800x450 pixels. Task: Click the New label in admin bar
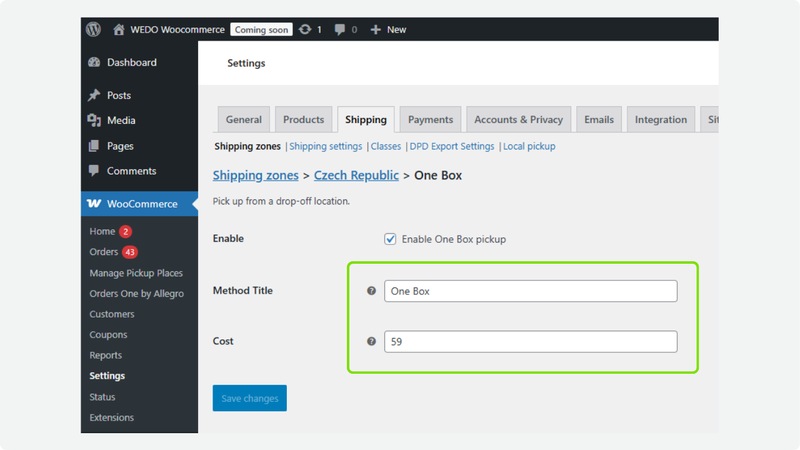tap(396, 30)
